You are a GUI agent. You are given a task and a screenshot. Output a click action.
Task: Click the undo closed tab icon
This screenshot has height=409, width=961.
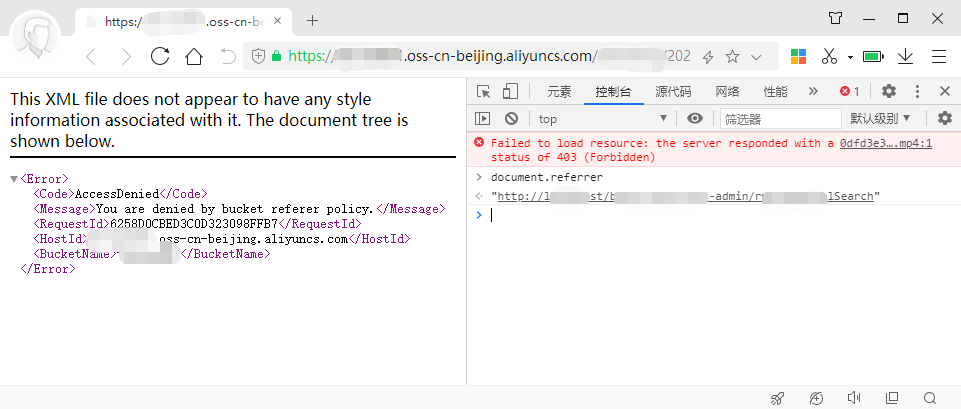coord(228,57)
